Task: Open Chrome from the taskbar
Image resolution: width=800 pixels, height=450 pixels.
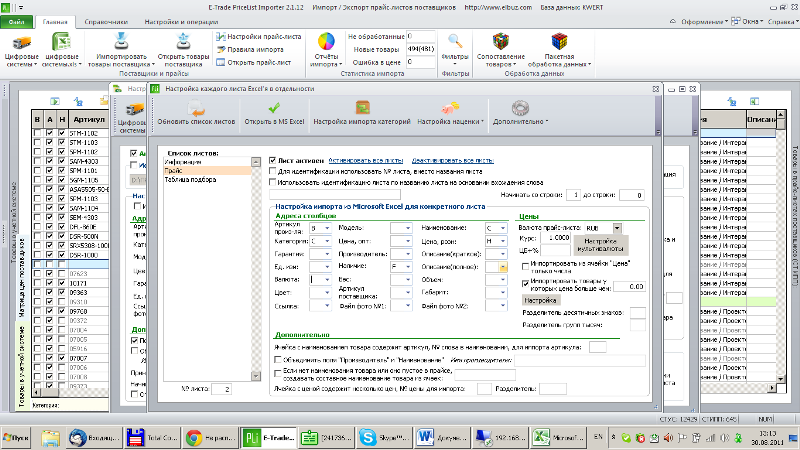Action: coord(210,437)
